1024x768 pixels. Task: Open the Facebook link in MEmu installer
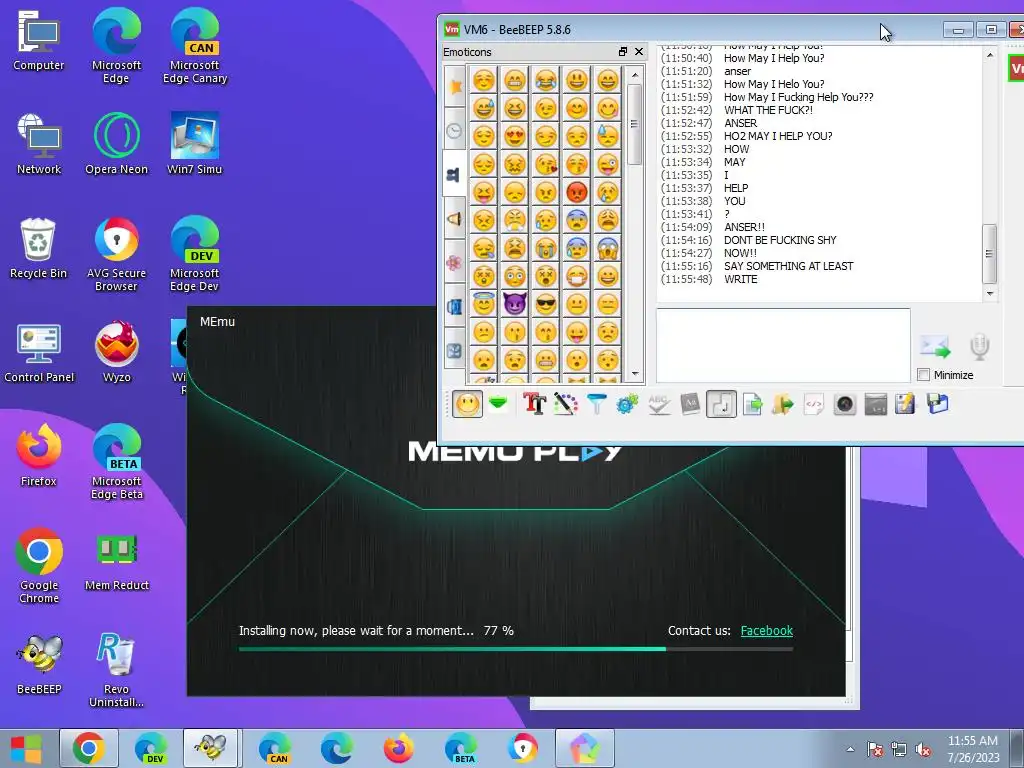[x=766, y=631]
